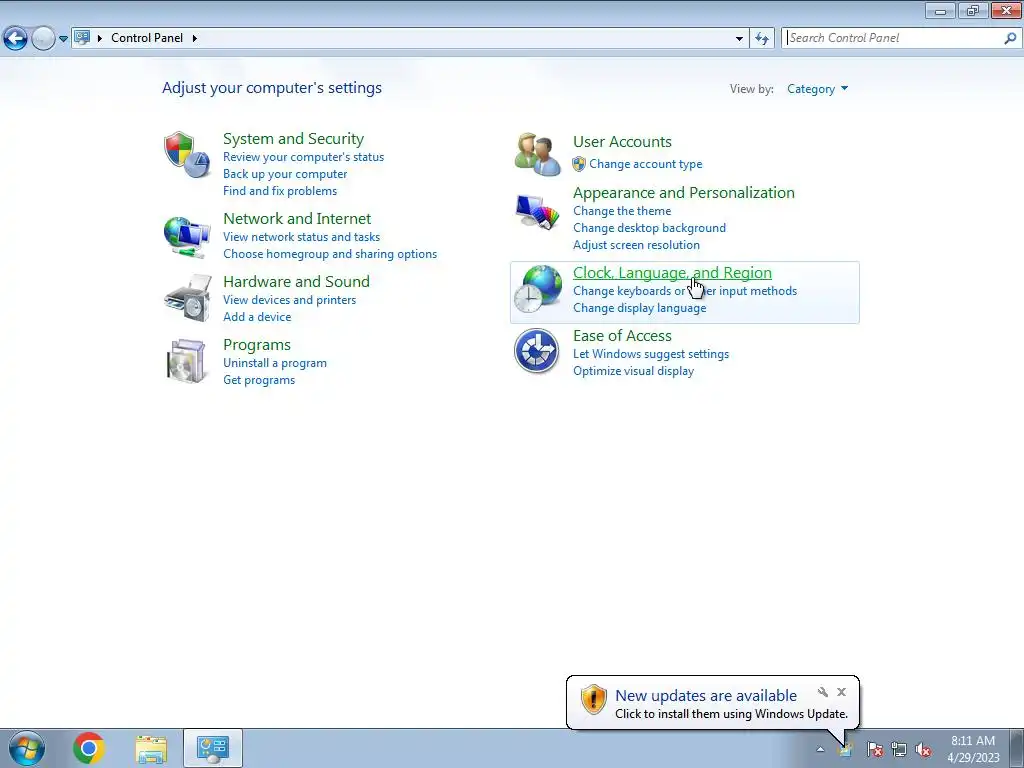Open the Windows Start button

coord(27,748)
